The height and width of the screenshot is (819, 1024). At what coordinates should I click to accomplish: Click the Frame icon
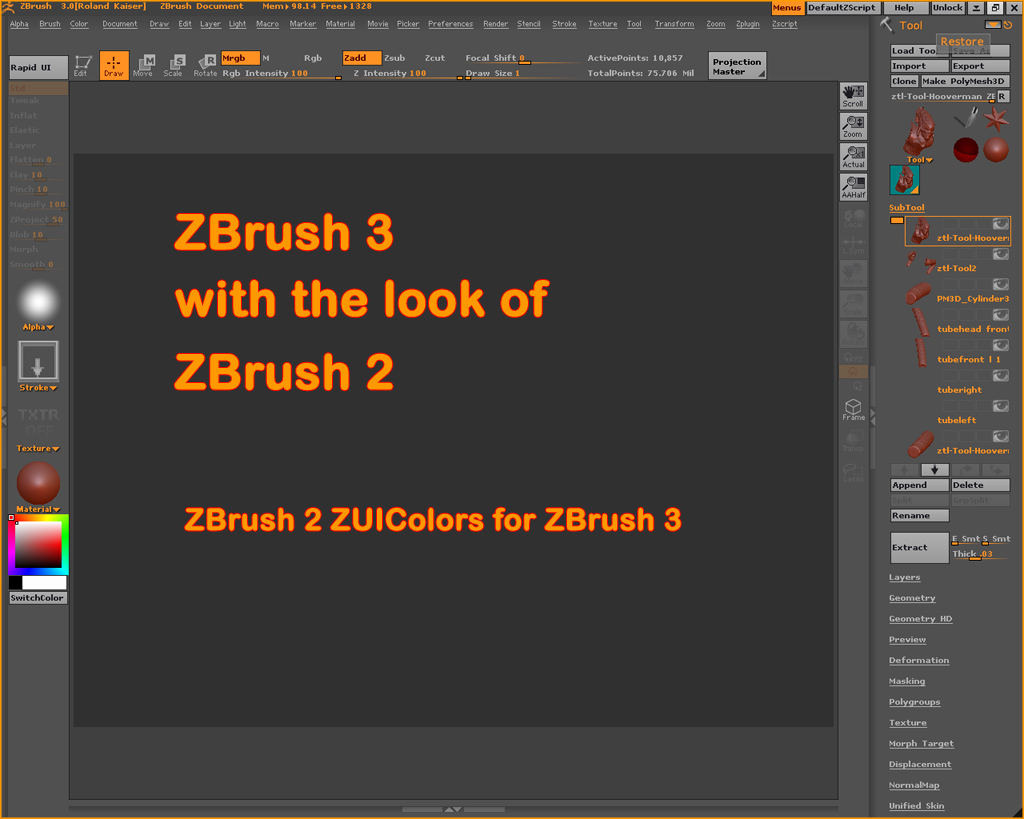[x=853, y=410]
